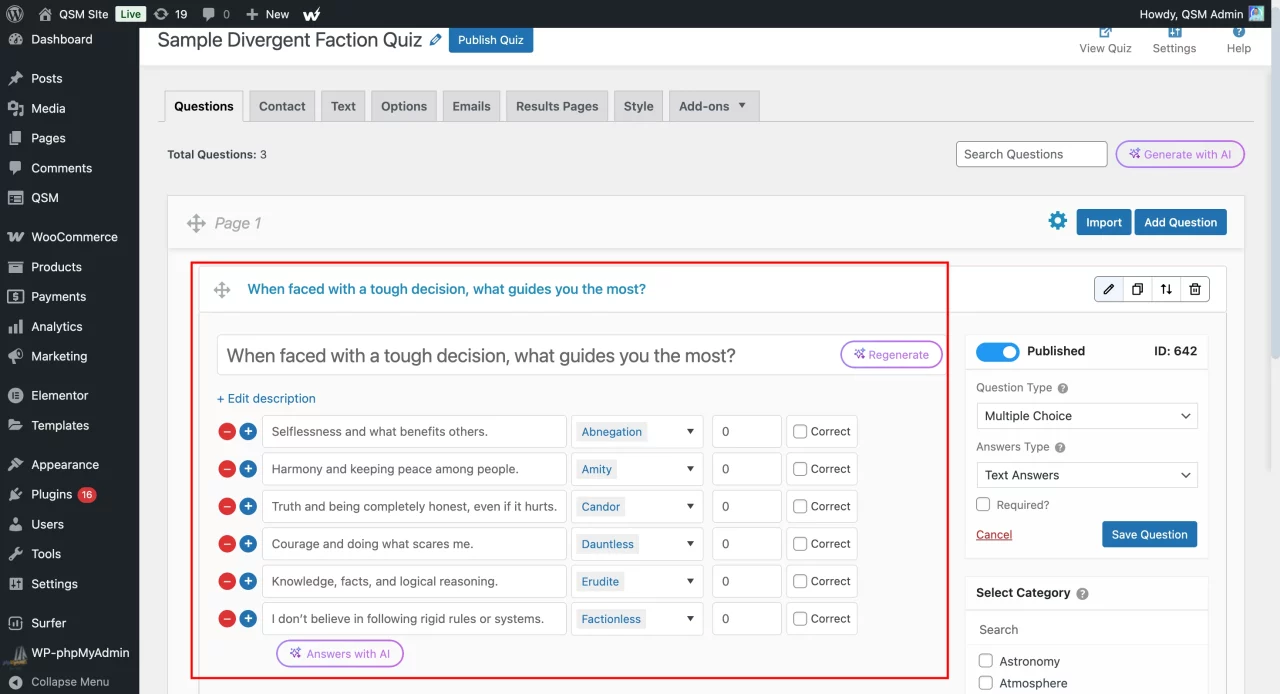
Task: Open the Amity label dropdown
Action: pyautogui.click(x=637, y=469)
